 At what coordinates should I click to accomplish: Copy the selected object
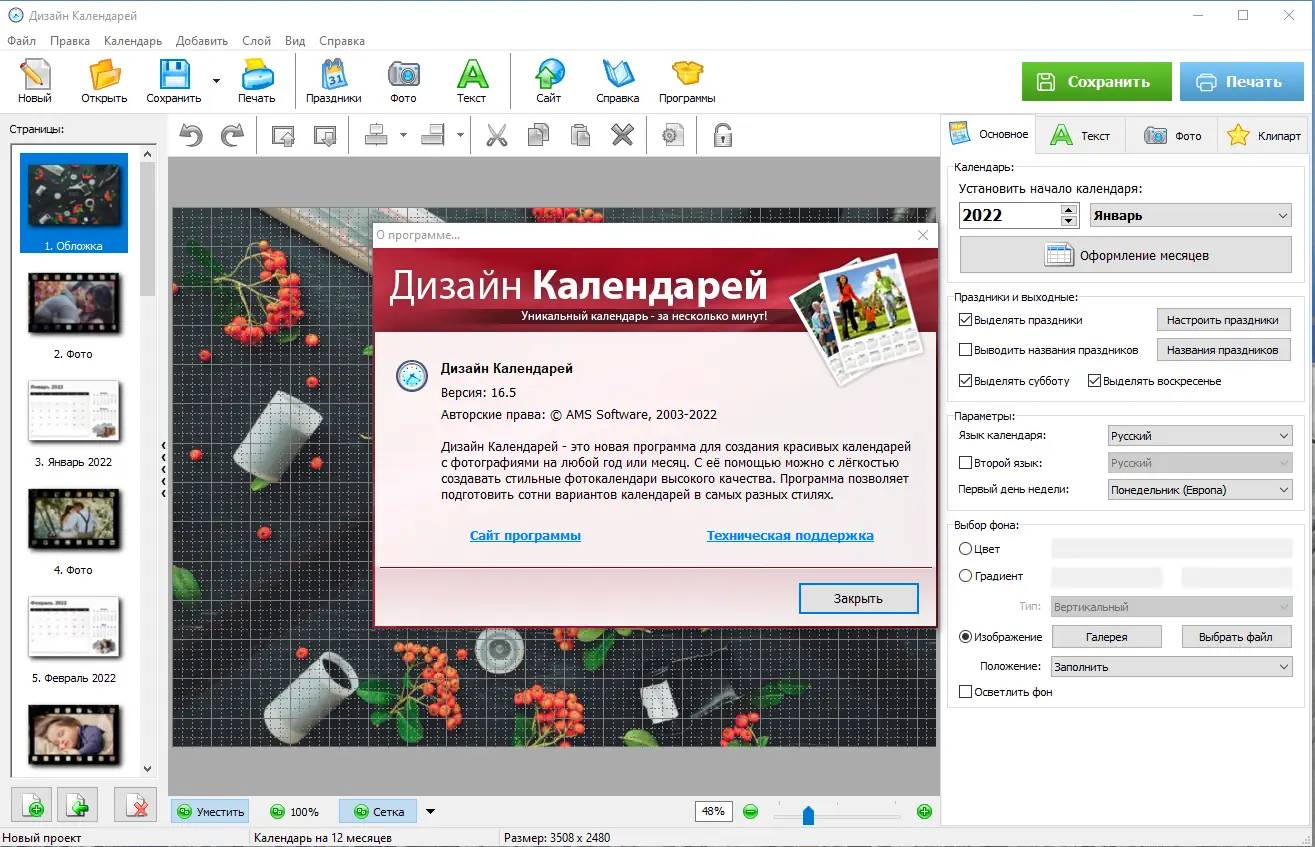pos(539,135)
